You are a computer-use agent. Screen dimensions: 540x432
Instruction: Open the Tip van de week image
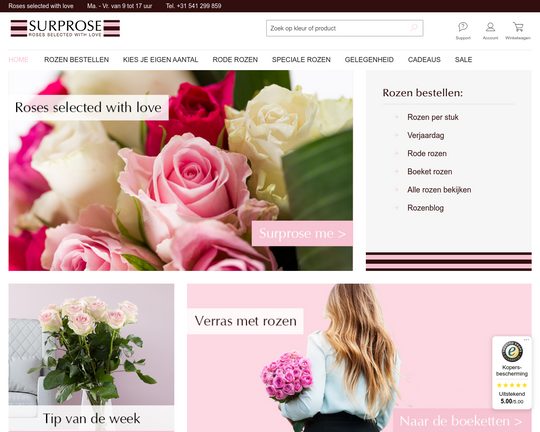tap(91, 358)
